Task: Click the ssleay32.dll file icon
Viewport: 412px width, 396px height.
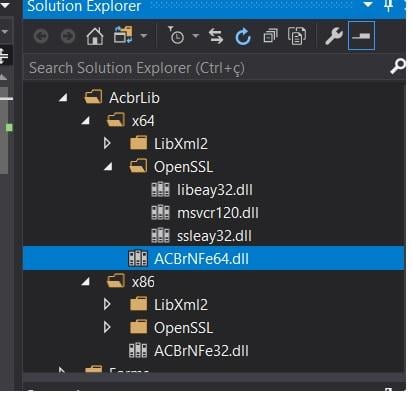Action: (160, 235)
